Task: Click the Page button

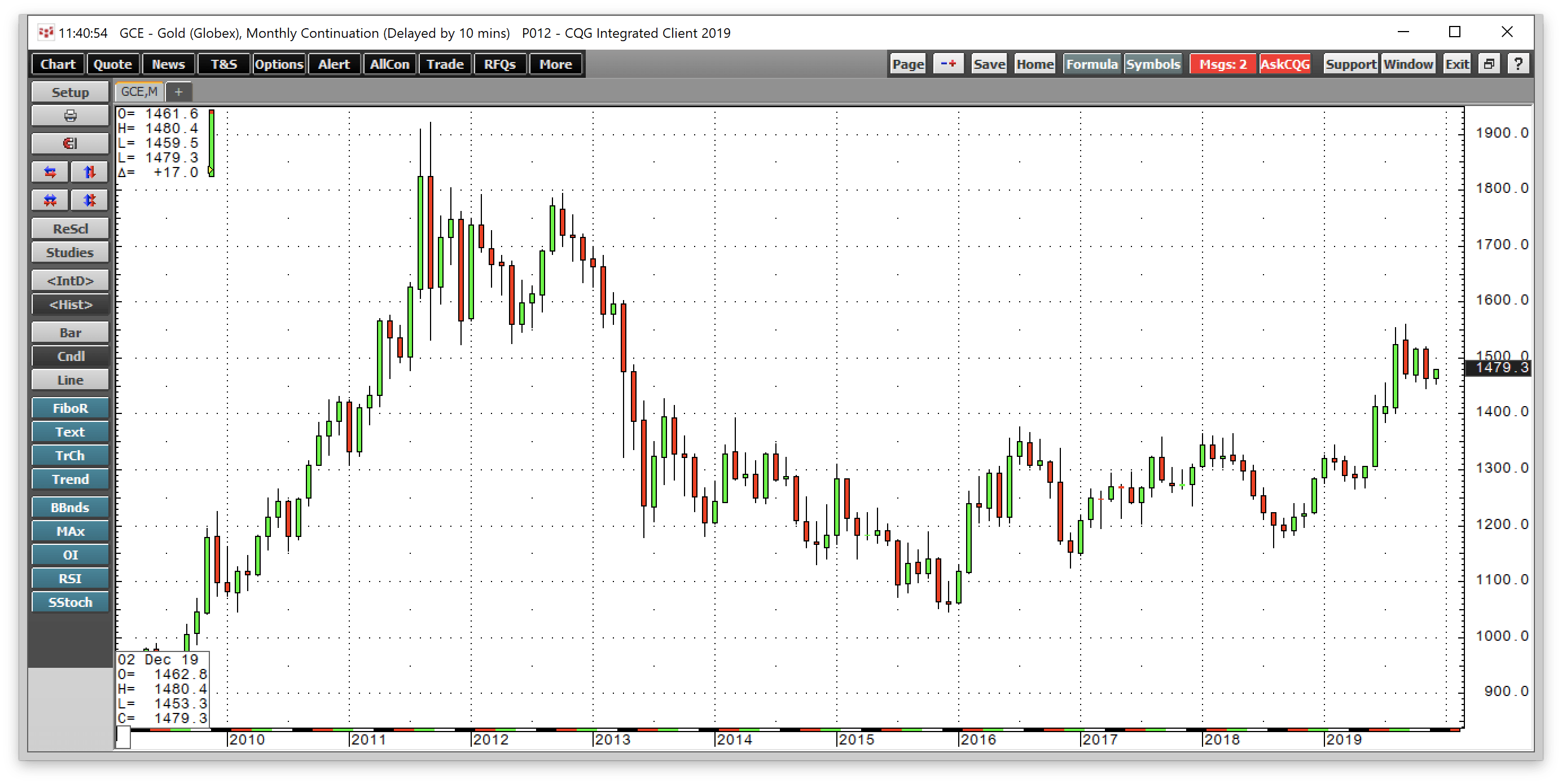Action: (x=909, y=64)
